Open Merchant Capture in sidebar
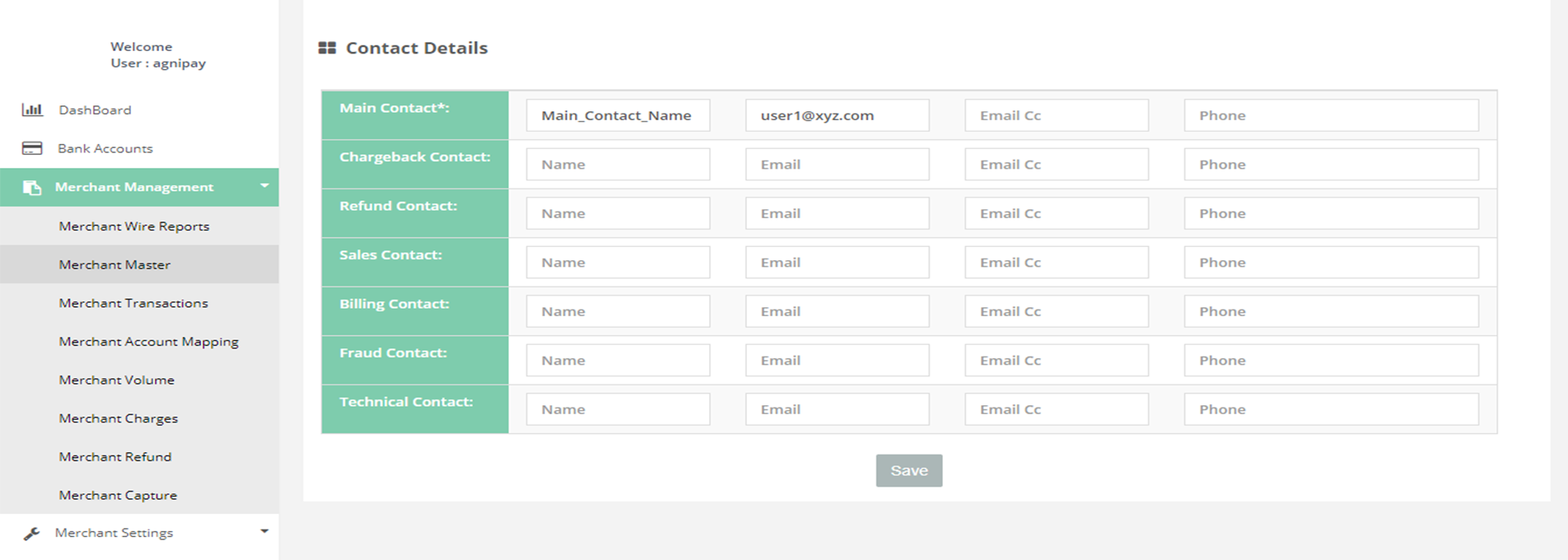This screenshot has height=560, width=1568. pos(118,495)
